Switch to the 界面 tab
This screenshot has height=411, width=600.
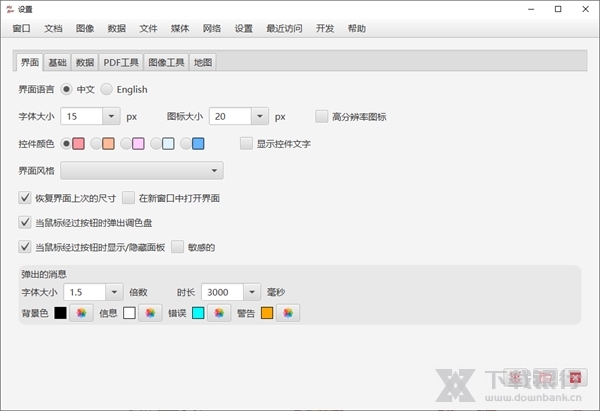point(30,62)
